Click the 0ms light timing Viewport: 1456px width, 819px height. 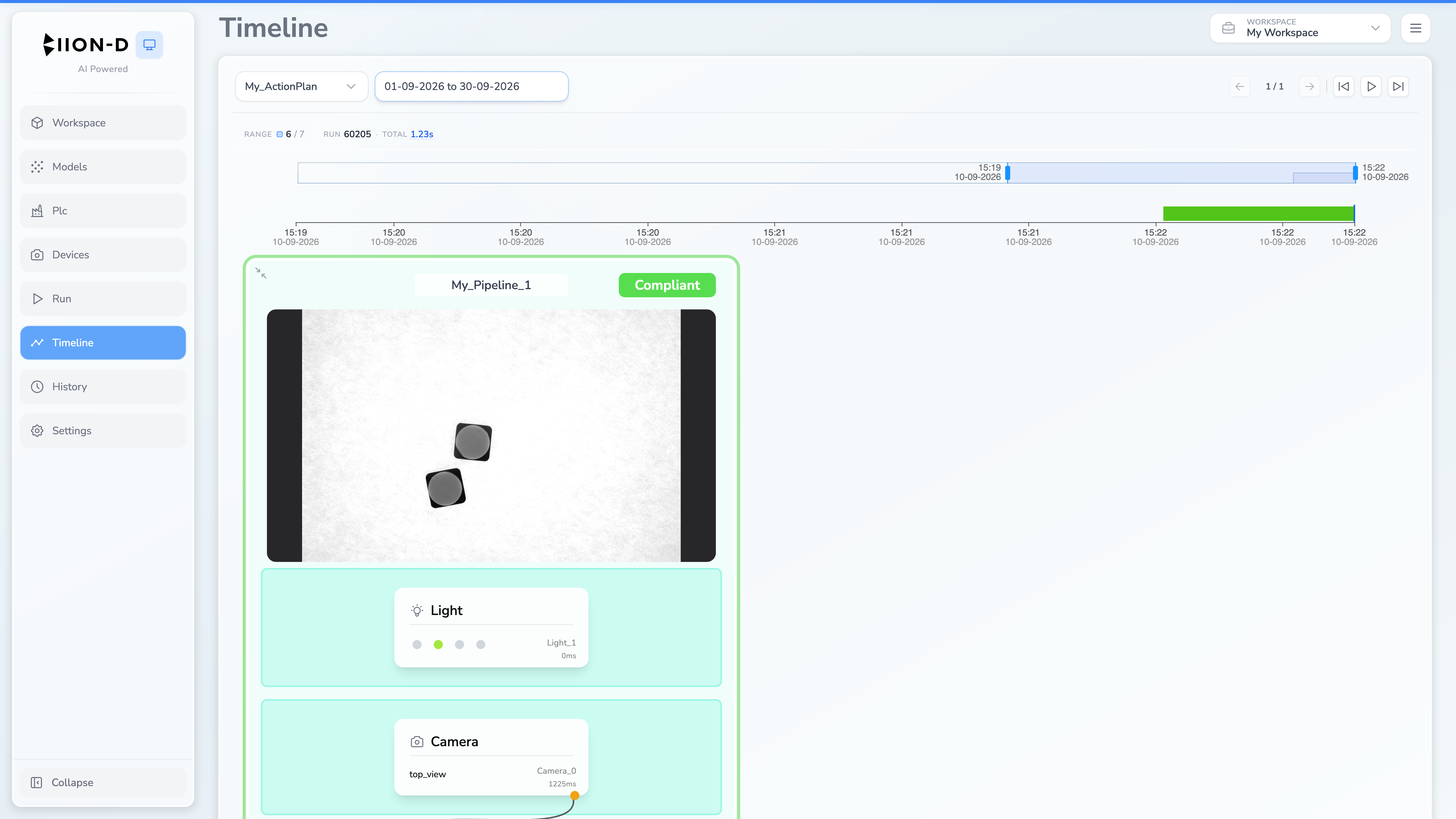coord(568,656)
